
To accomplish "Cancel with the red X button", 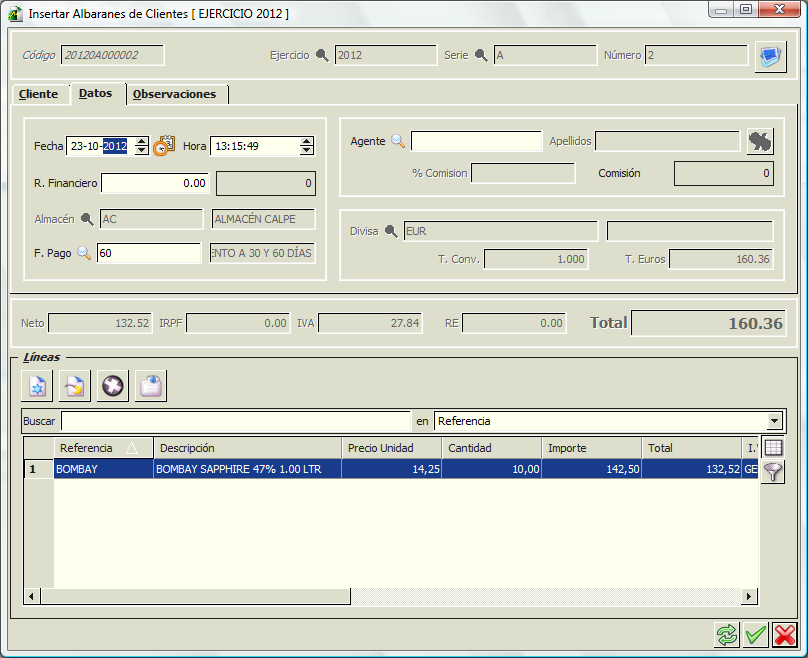I will (784, 635).
